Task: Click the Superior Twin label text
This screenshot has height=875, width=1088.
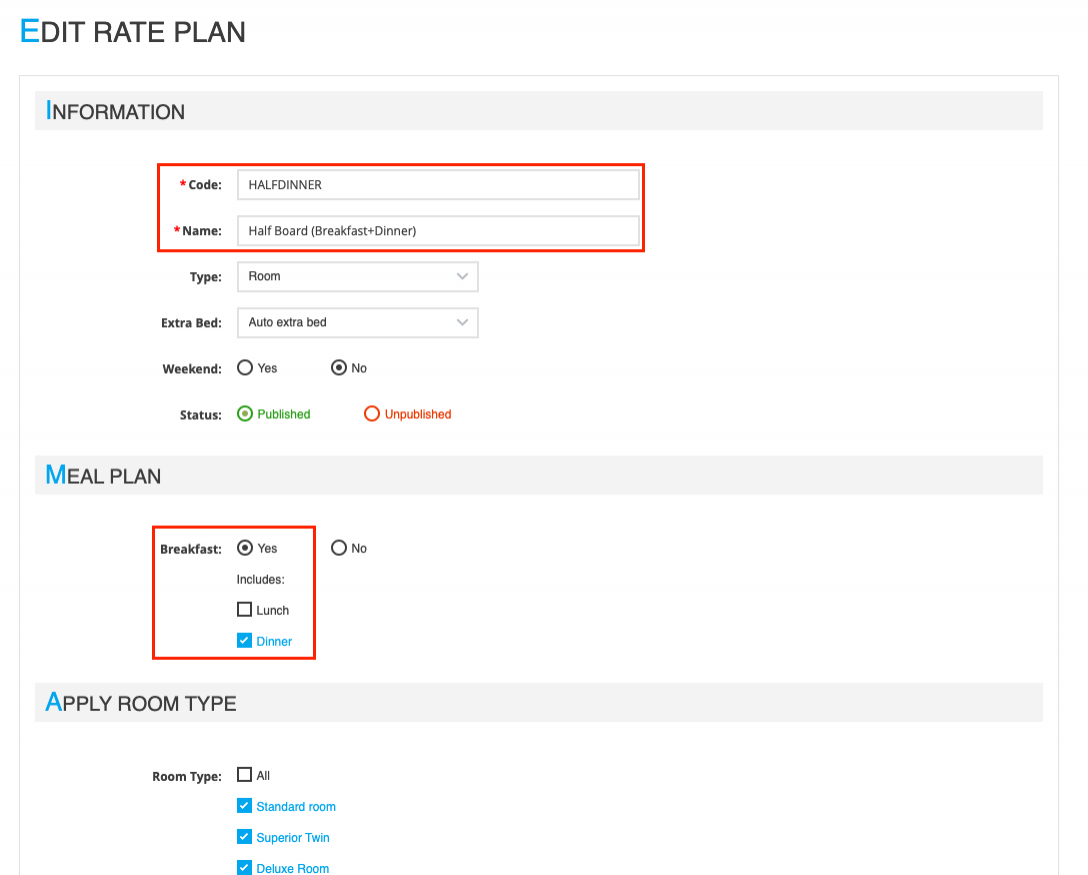Action: click(x=293, y=838)
